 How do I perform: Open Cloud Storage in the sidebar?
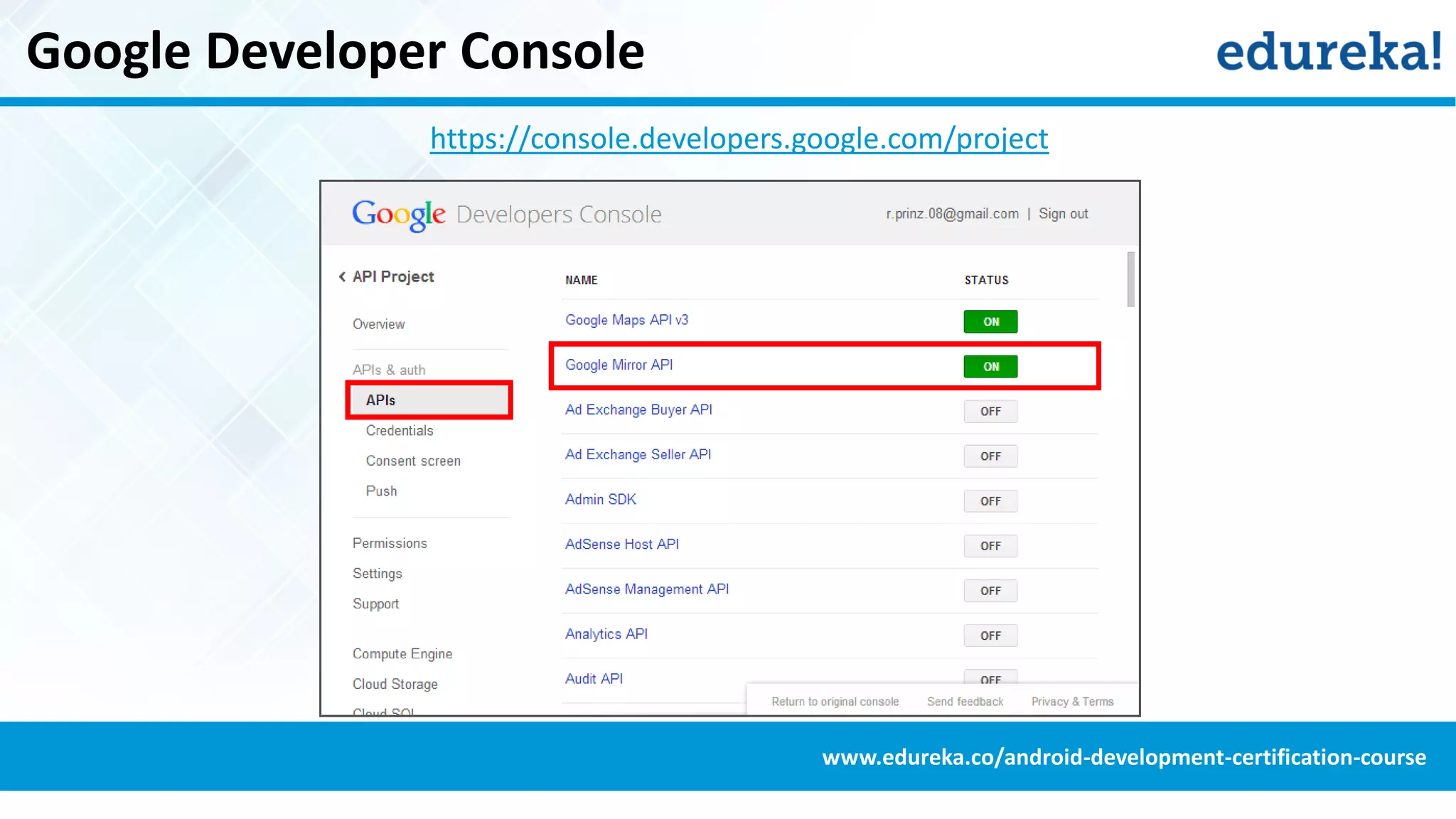pos(395,684)
